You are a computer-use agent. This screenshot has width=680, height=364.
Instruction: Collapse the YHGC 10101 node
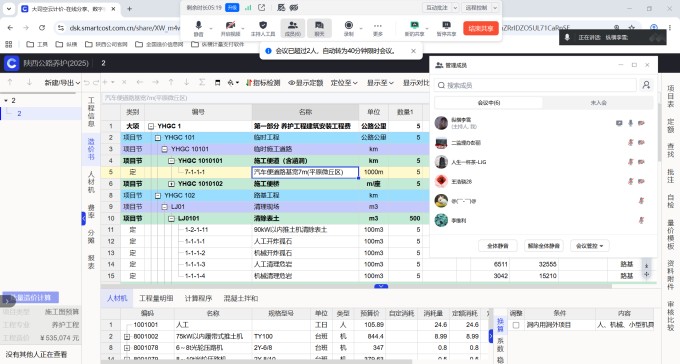click(x=164, y=149)
